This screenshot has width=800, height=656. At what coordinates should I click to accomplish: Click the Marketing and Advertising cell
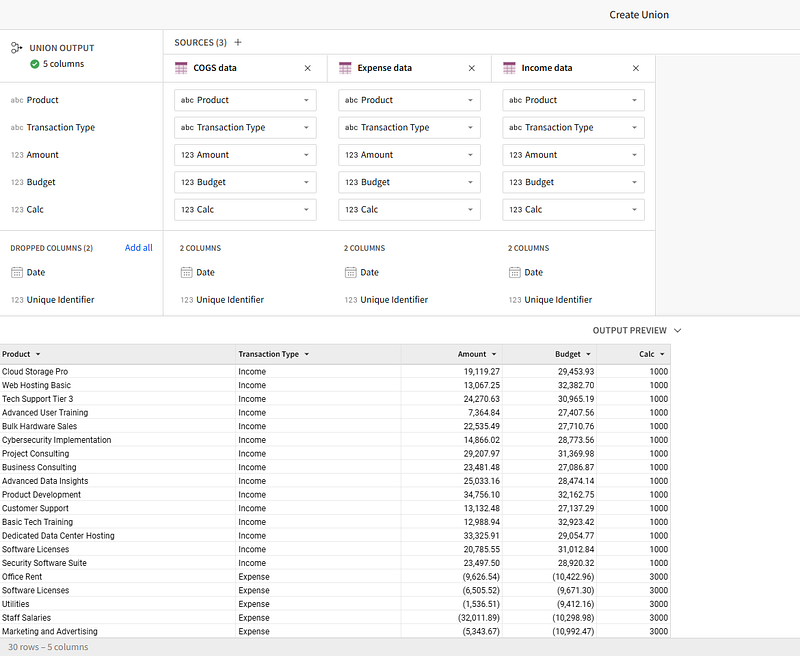coord(118,631)
